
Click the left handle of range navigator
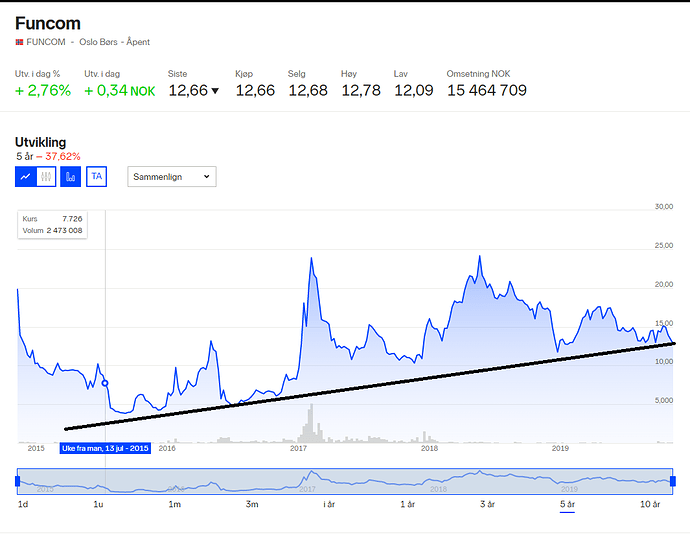18,481
